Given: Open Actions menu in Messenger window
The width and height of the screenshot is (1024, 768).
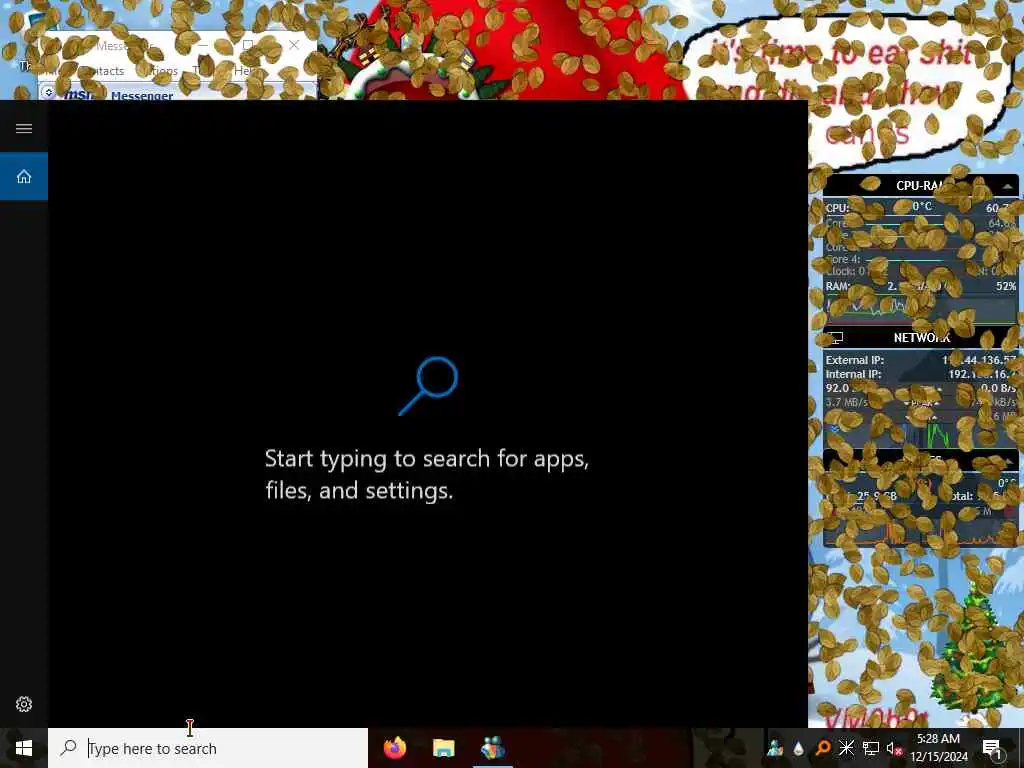Looking at the screenshot, I should (x=159, y=71).
